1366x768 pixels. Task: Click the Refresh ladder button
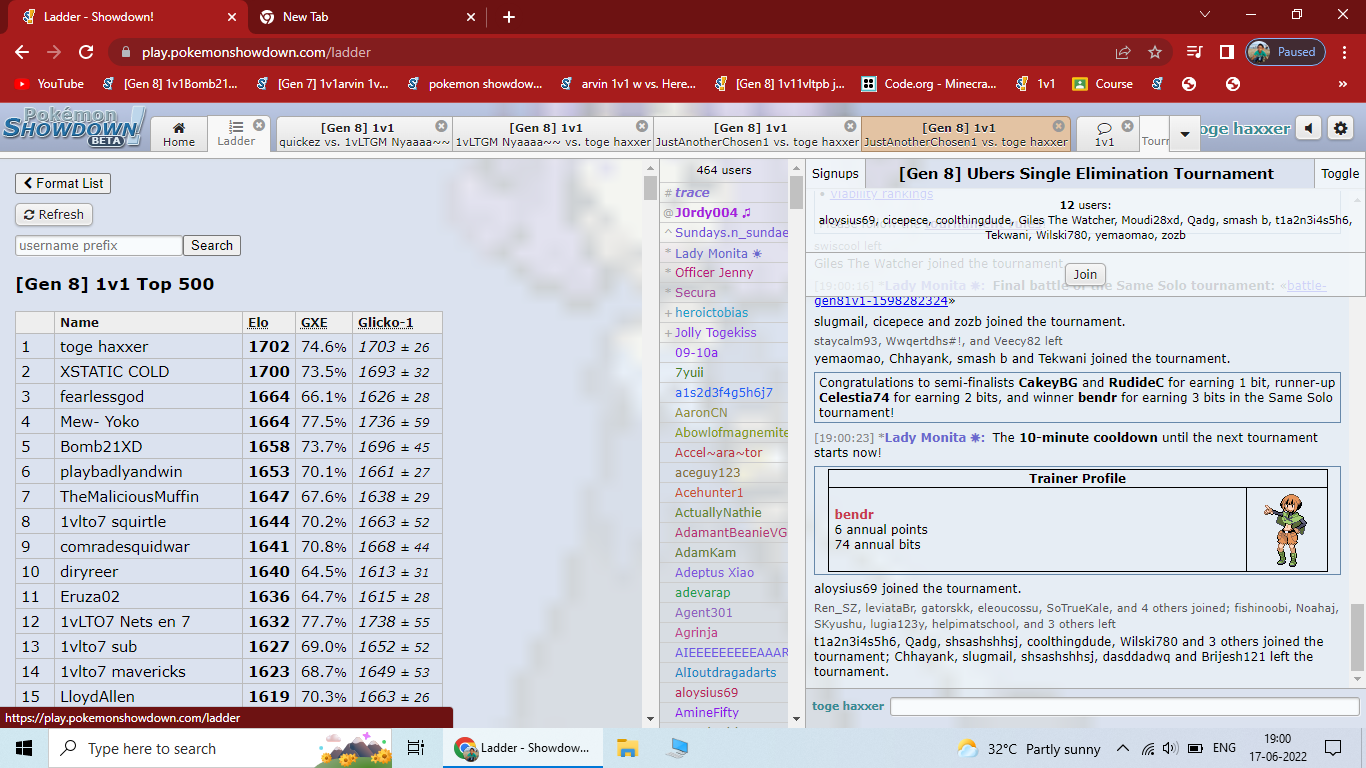pyautogui.click(x=54, y=214)
